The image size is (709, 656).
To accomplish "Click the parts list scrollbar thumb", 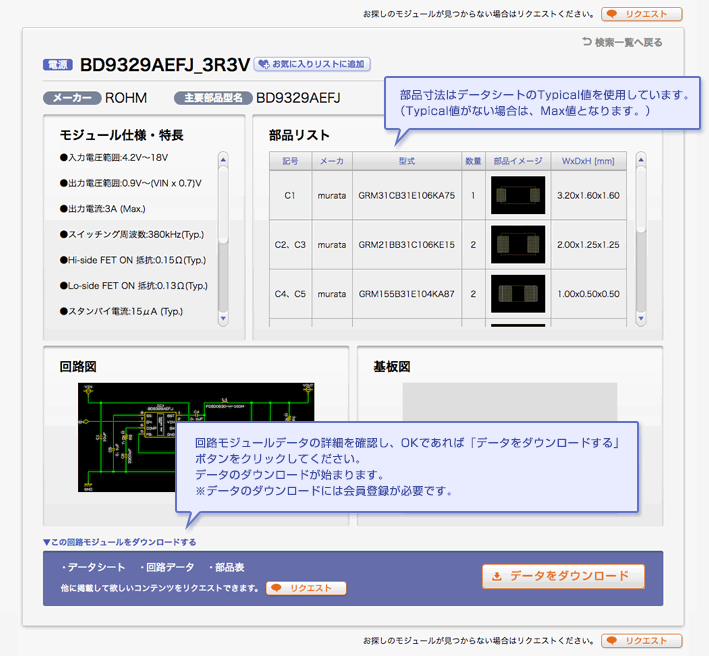I will [x=641, y=199].
